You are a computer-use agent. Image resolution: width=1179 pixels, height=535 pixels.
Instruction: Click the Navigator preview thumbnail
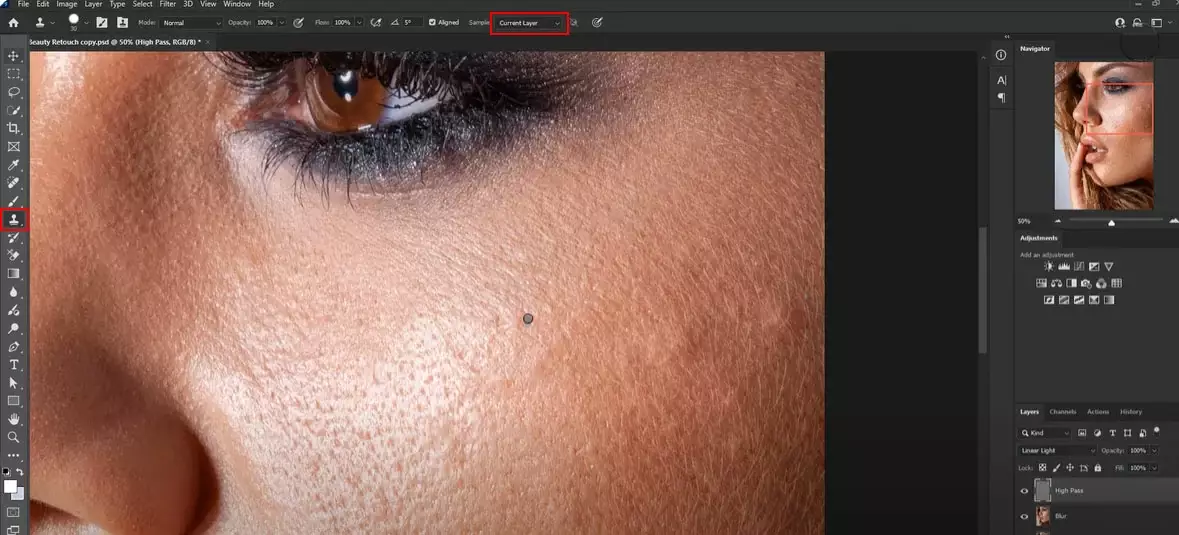point(1104,136)
